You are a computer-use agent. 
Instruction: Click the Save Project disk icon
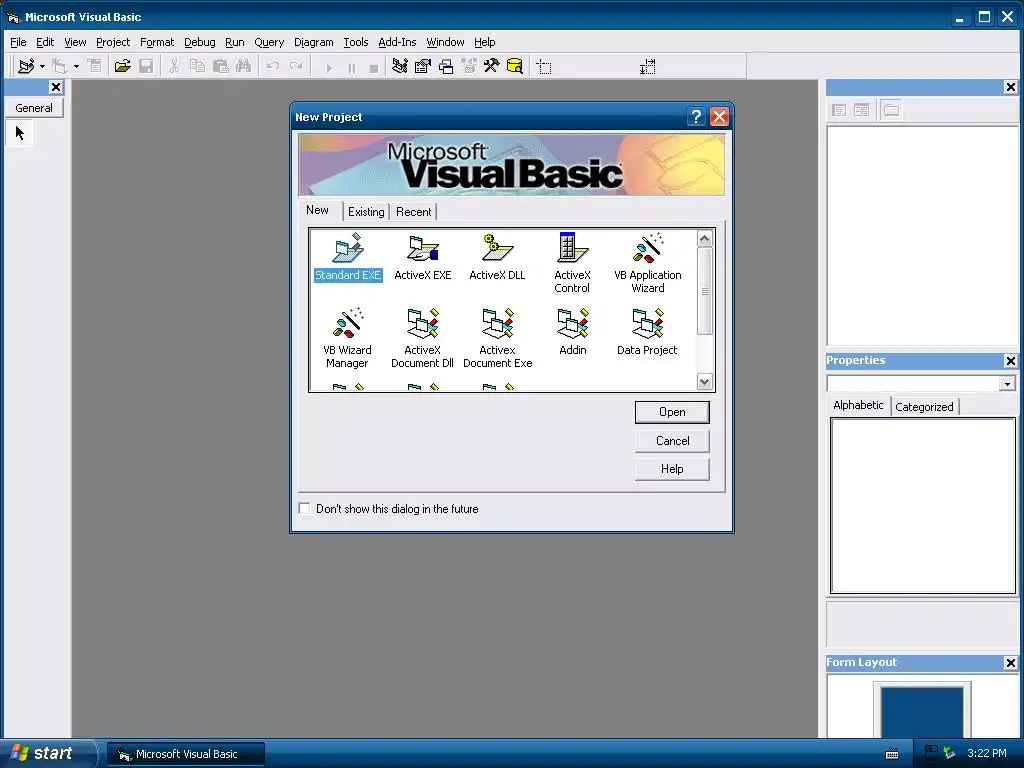coord(146,66)
